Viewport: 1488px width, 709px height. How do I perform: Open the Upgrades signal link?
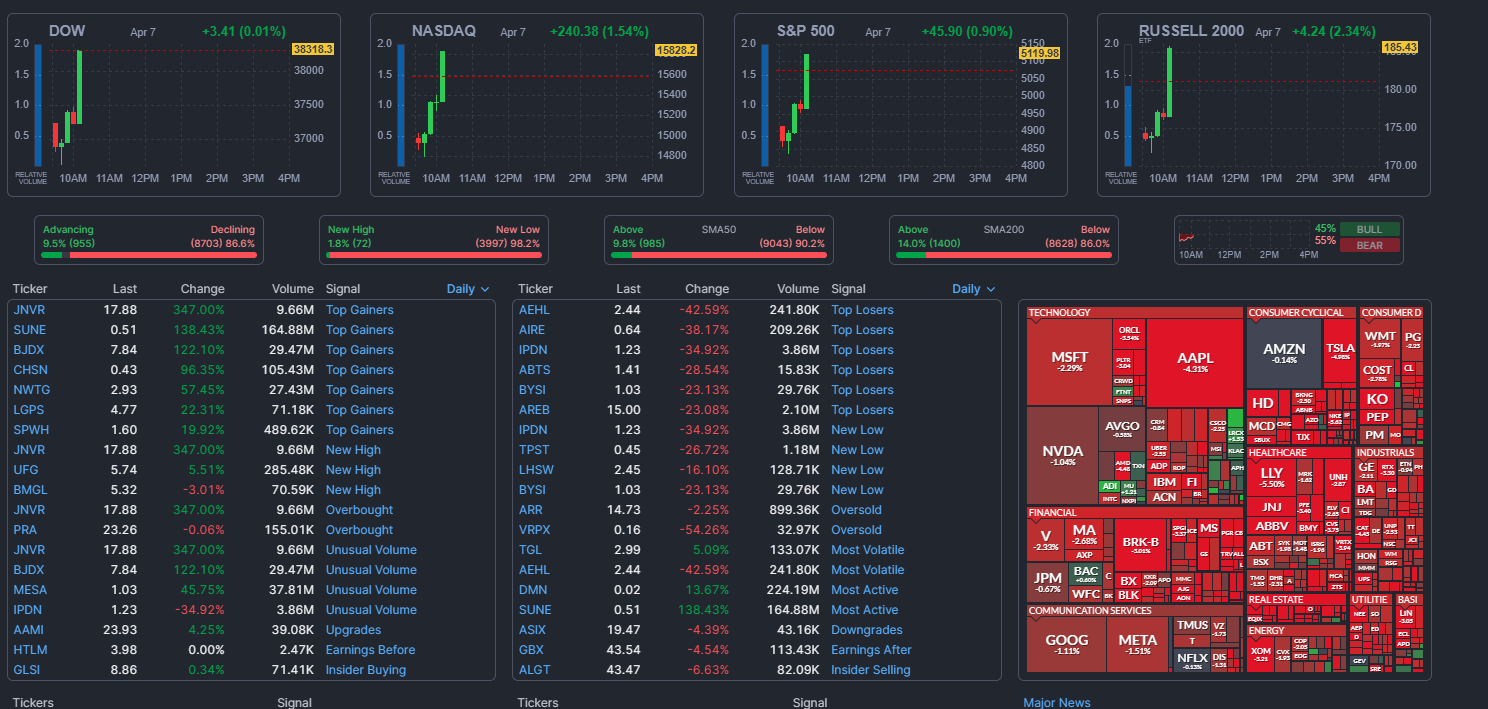[x=353, y=630]
